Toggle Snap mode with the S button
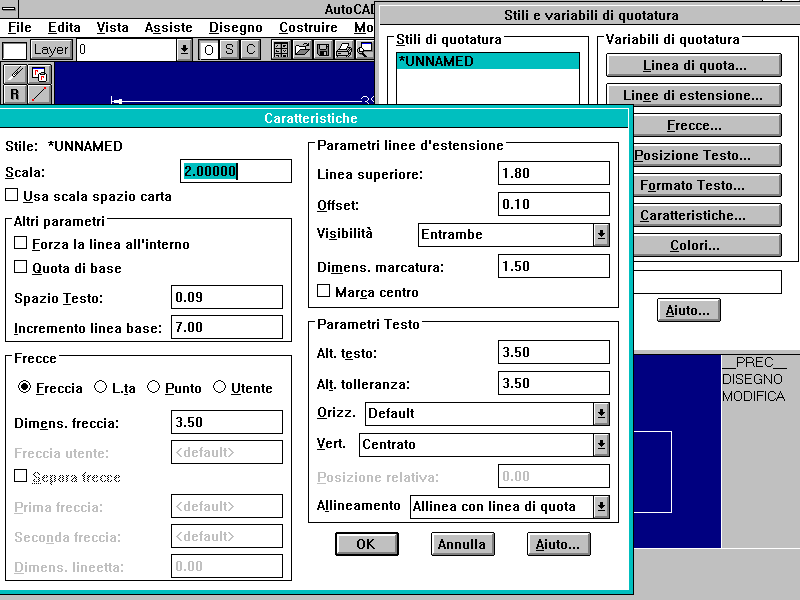 [230, 49]
